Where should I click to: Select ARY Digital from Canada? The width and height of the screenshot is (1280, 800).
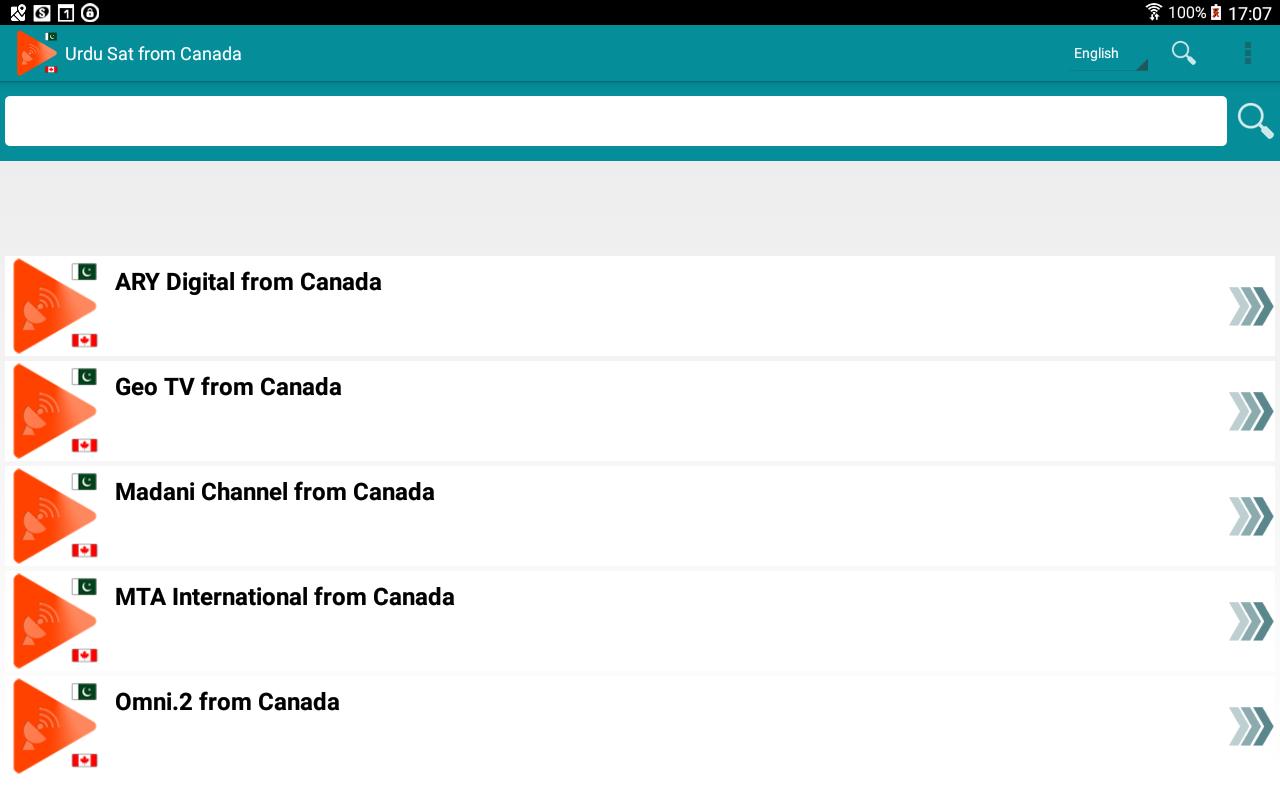tap(248, 282)
